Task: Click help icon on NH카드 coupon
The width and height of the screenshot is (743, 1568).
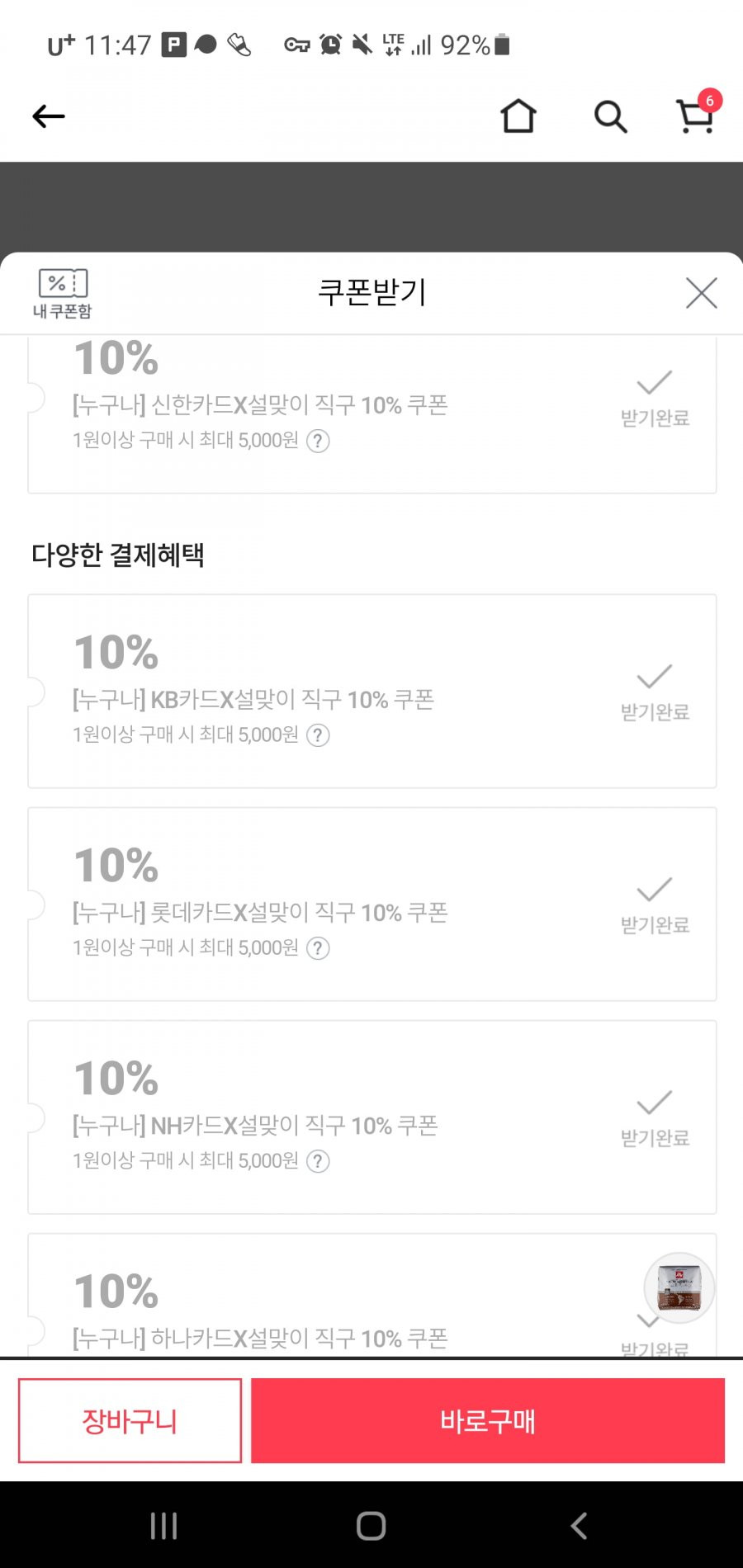Action: pyautogui.click(x=318, y=1161)
